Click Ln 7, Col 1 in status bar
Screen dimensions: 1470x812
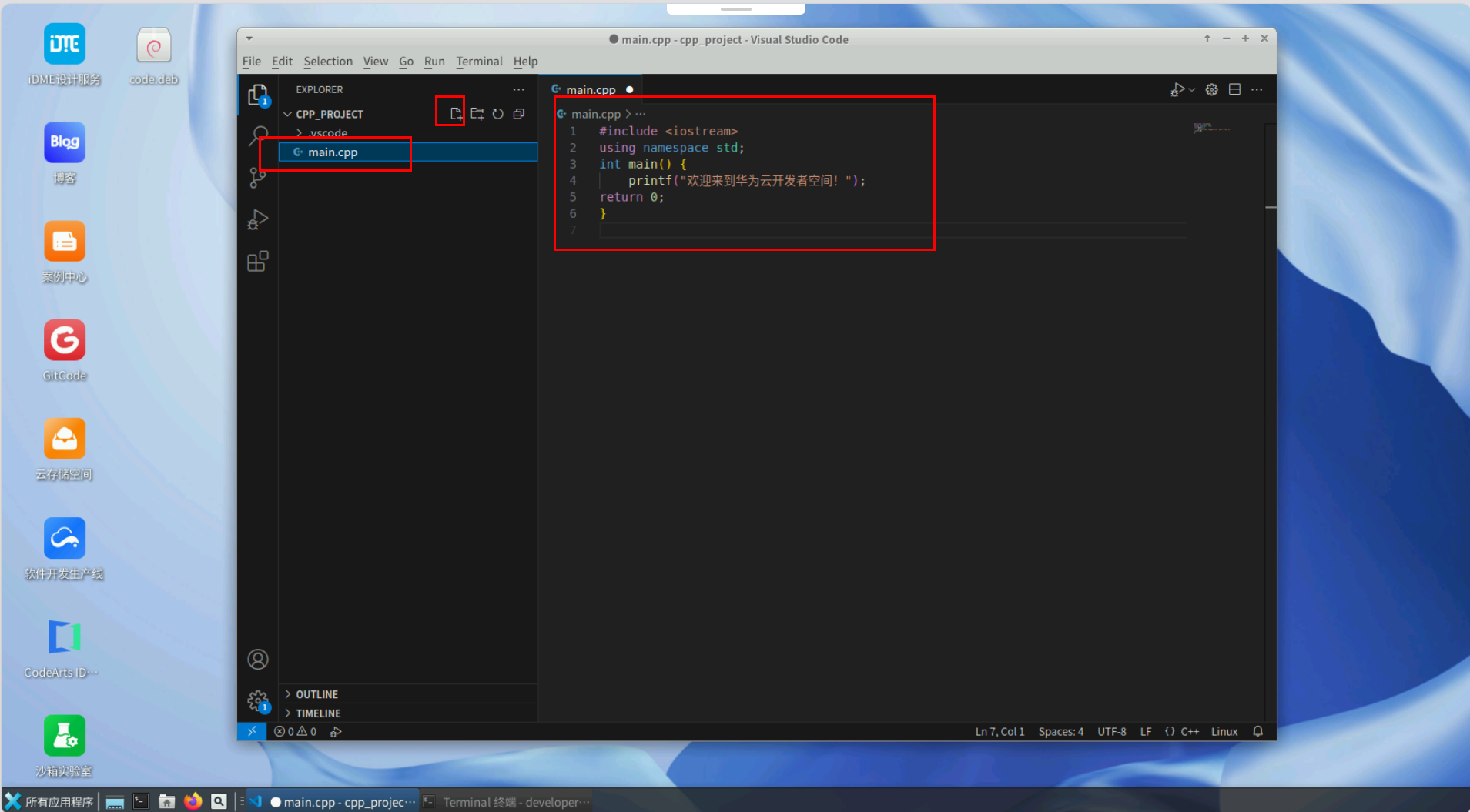click(x=1000, y=731)
